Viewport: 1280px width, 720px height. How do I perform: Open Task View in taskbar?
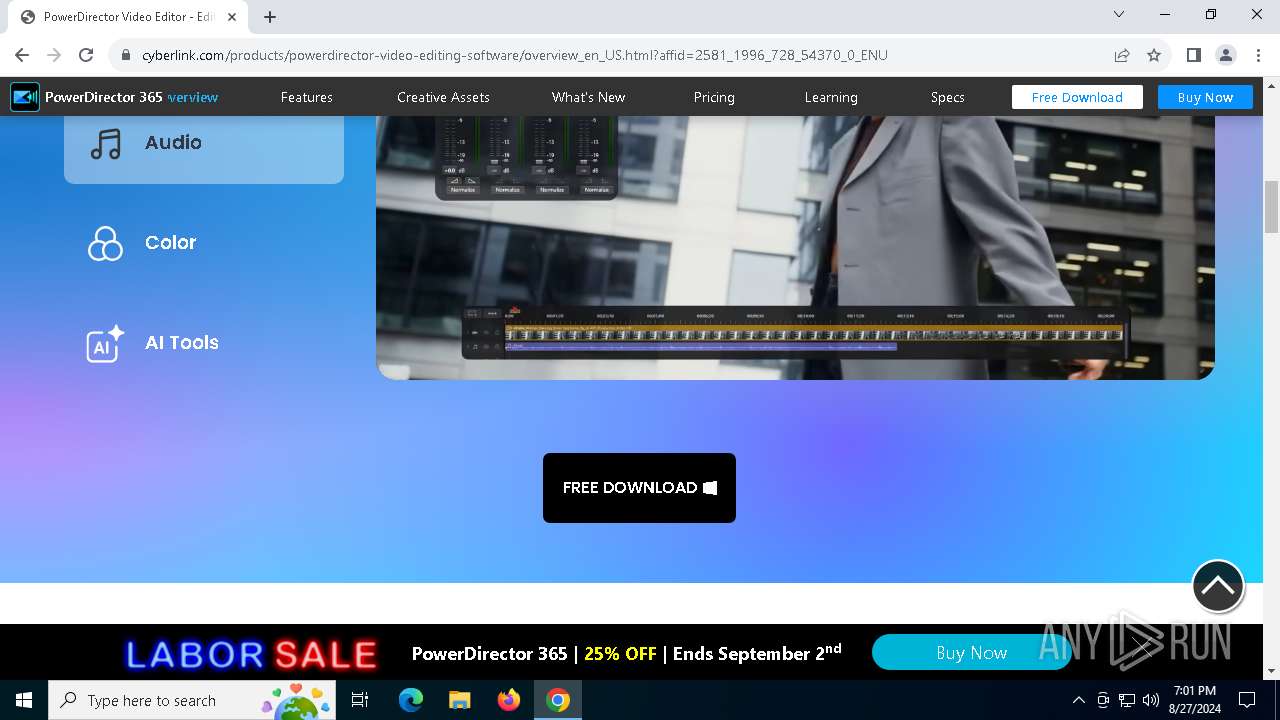(360, 700)
